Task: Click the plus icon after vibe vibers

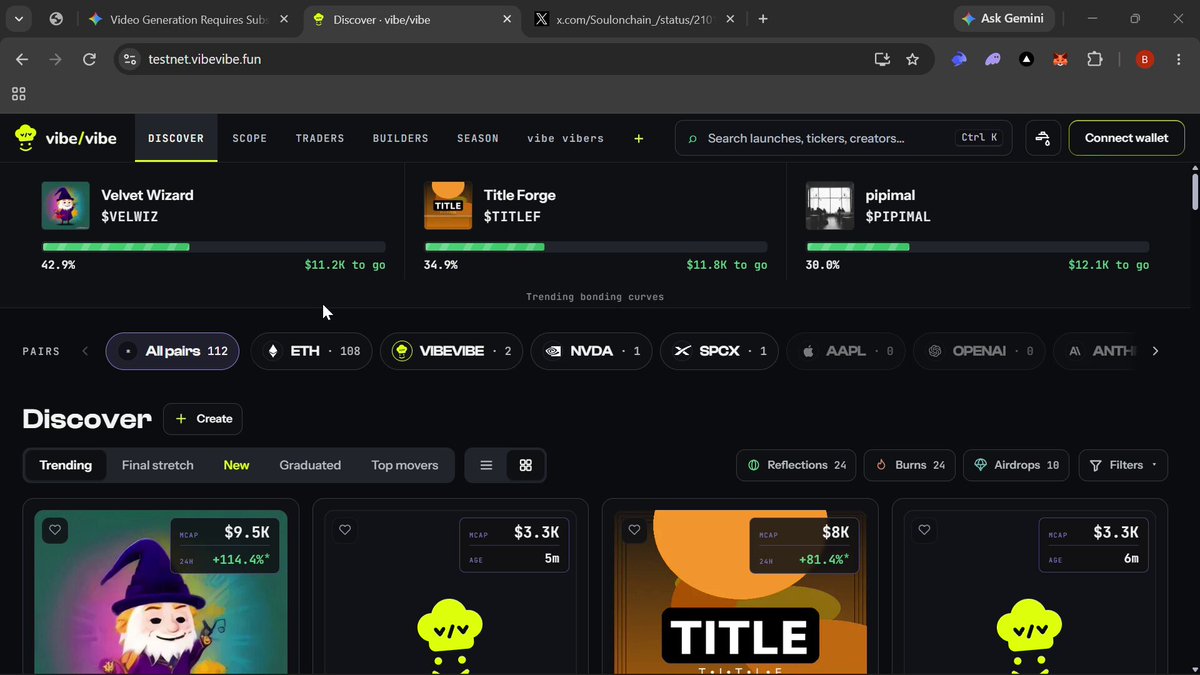Action: pos(639,138)
